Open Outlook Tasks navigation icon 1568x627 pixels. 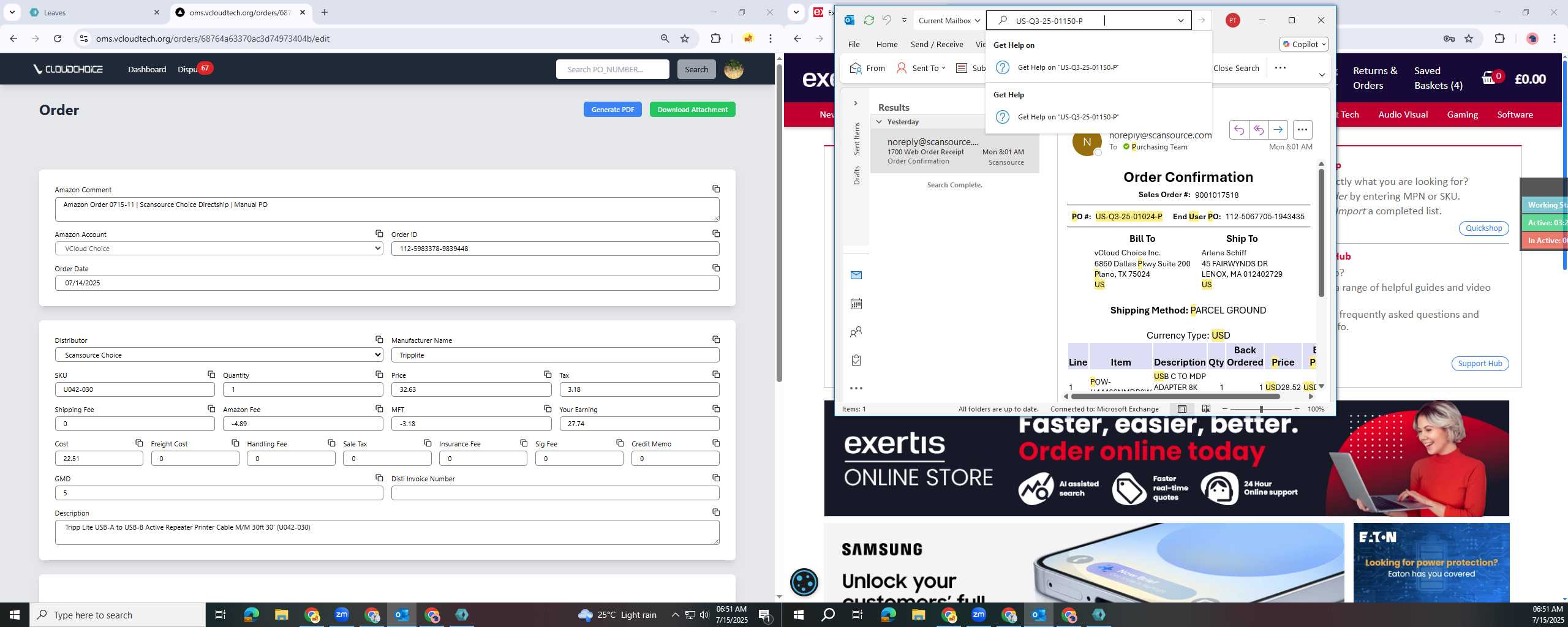(856, 360)
